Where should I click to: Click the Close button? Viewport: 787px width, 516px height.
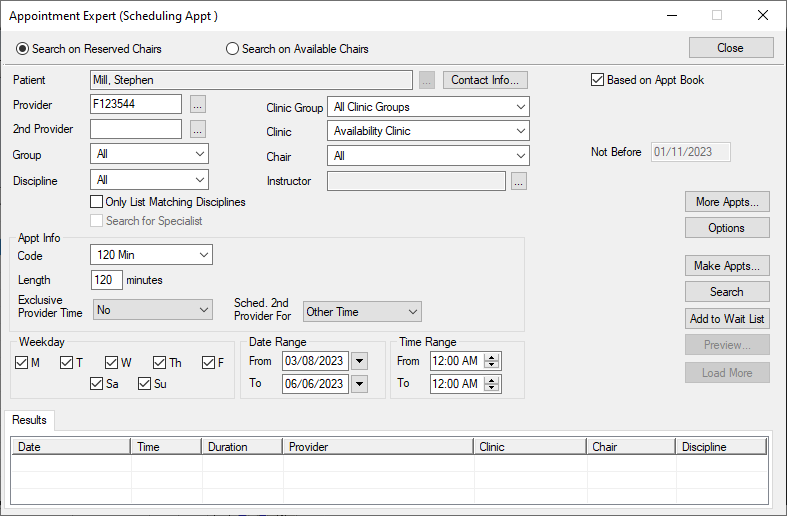click(x=731, y=48)
